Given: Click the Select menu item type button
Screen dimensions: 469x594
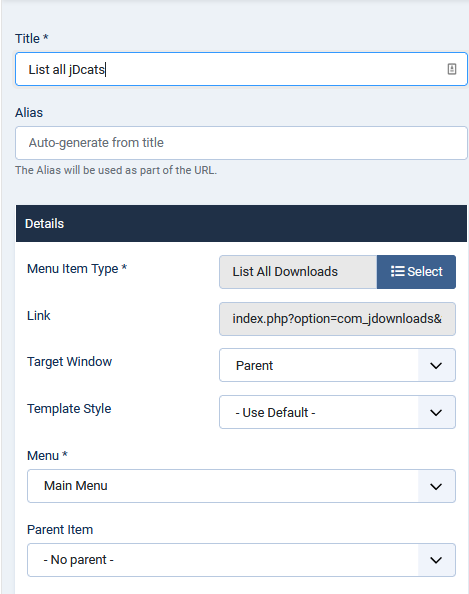Looking at the screenshot, I should point(416,272).
